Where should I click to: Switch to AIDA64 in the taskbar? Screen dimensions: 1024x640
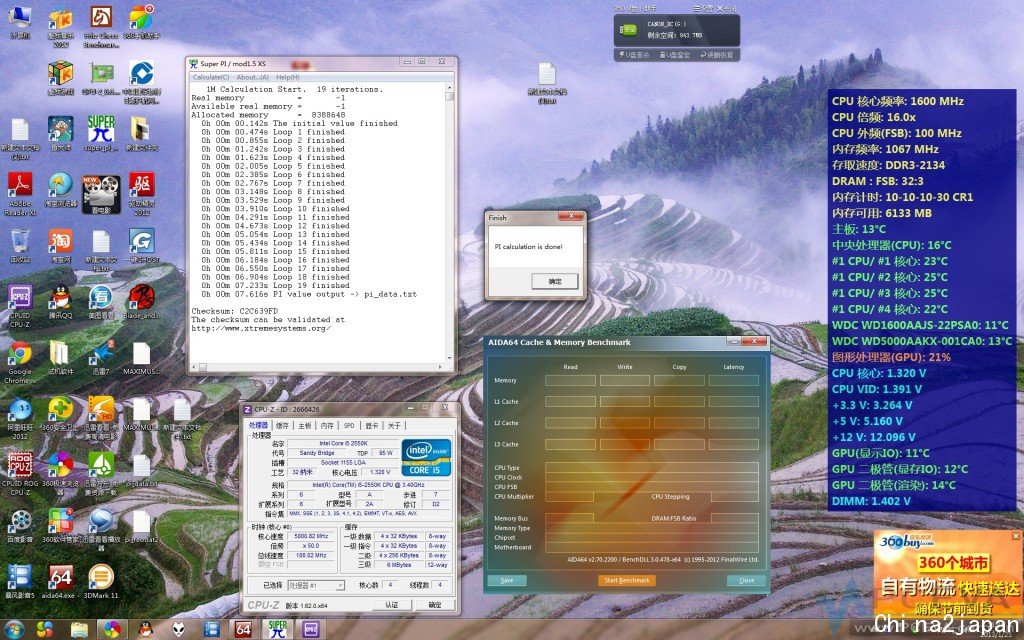(x=244, y=629)
